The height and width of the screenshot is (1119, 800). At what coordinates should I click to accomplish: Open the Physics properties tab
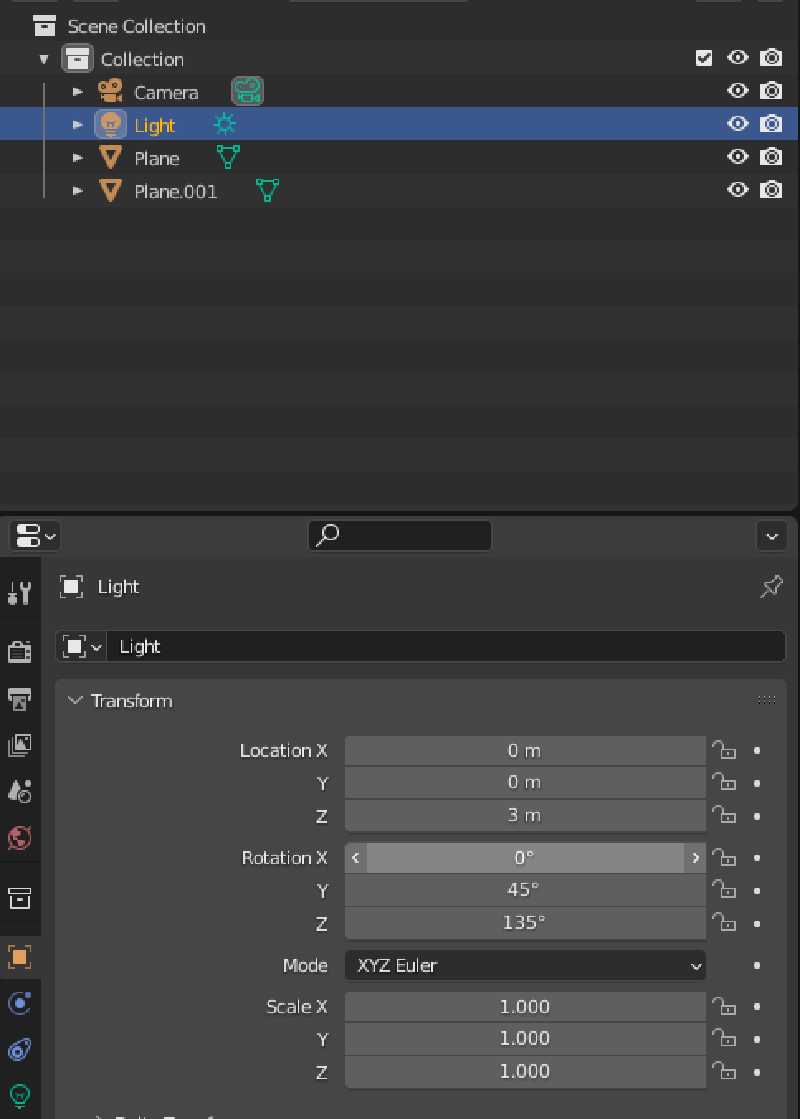19,1003
